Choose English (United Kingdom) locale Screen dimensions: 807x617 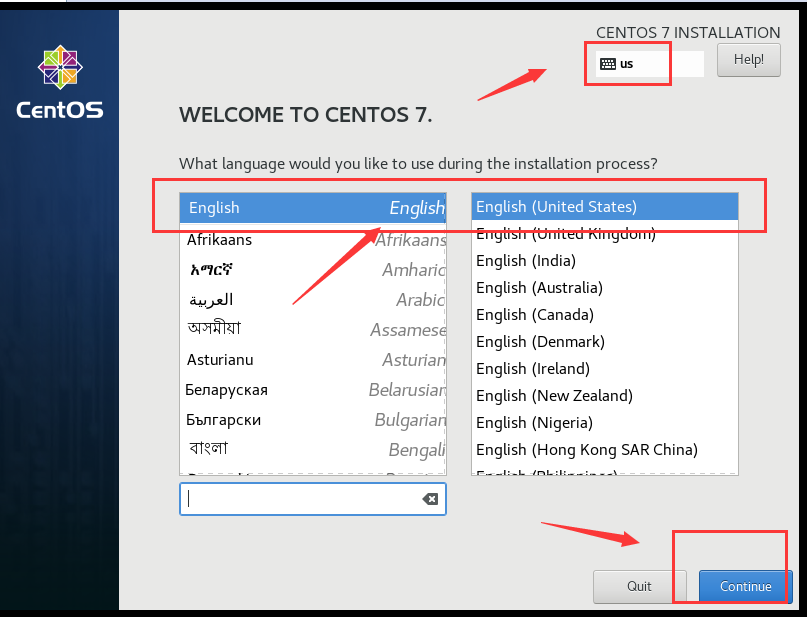click(605, 234)
